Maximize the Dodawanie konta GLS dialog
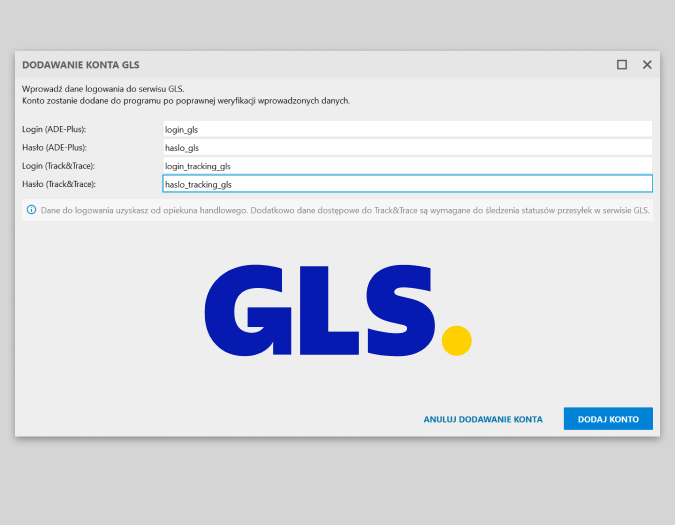The image size is (675, 525). click(x=622, y=65)
